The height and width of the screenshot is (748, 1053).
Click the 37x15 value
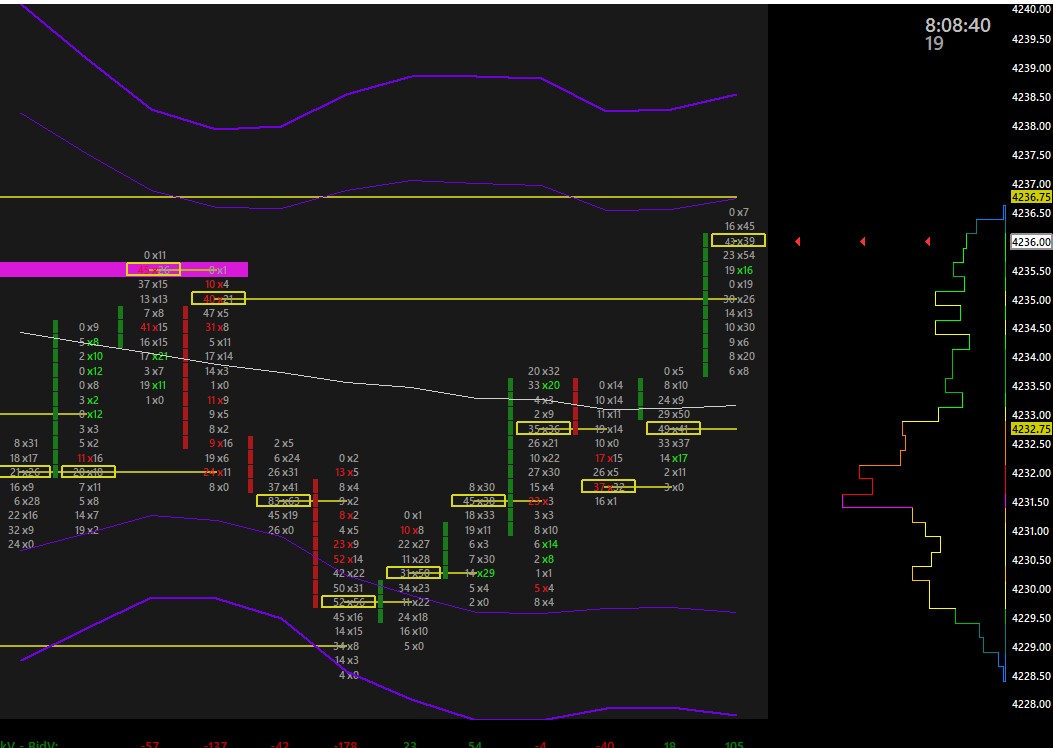click(153, 284)
